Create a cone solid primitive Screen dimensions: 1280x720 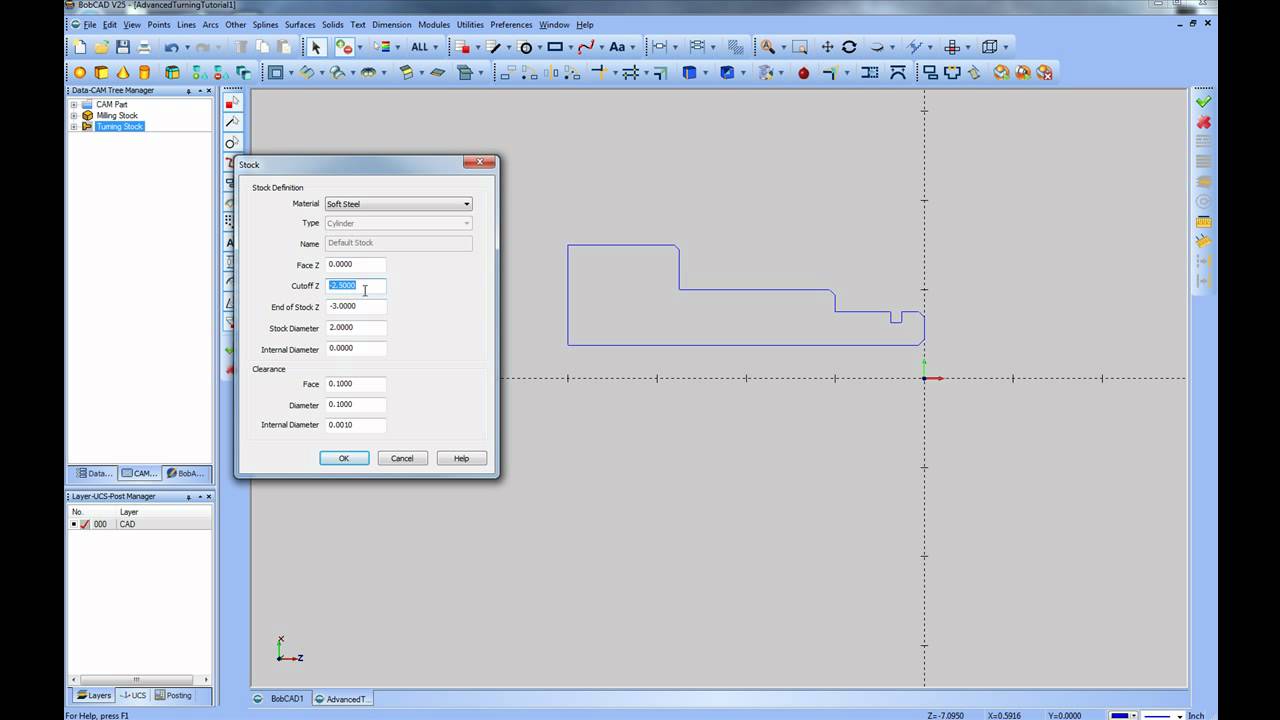(x=123, y=72)
